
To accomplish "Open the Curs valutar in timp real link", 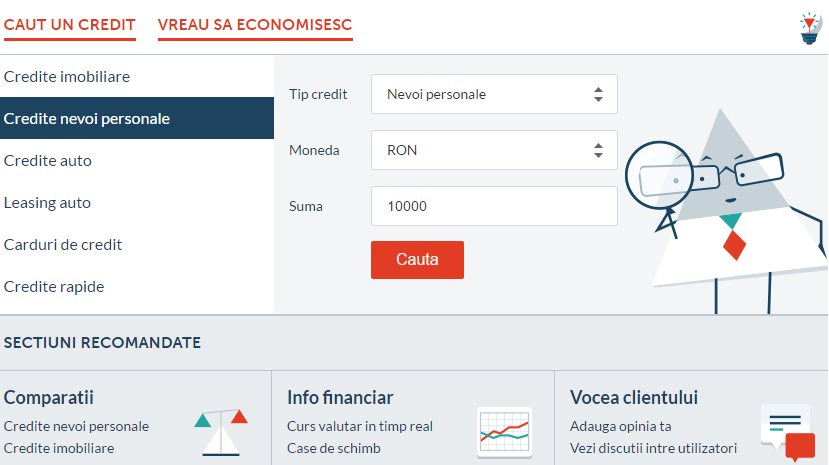I will coord(360,426).
